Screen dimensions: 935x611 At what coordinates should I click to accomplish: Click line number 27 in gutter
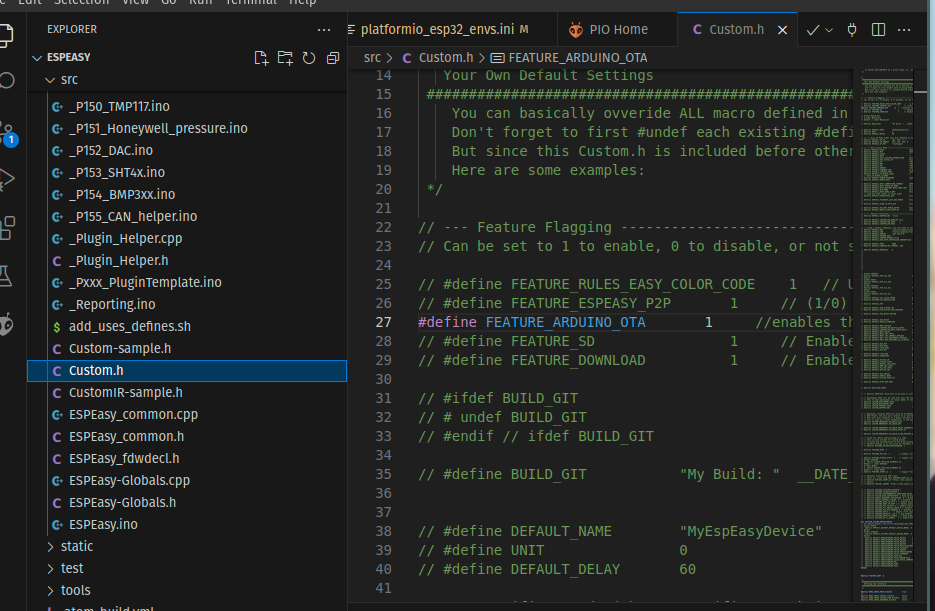pos(383,322)
